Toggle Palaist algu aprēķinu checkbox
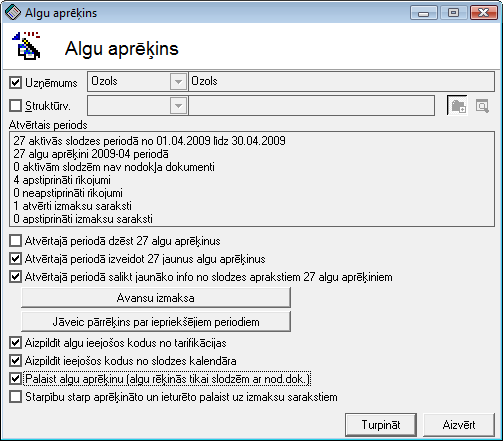The height and width of the screenshot is (441, 503). (16, 379)
